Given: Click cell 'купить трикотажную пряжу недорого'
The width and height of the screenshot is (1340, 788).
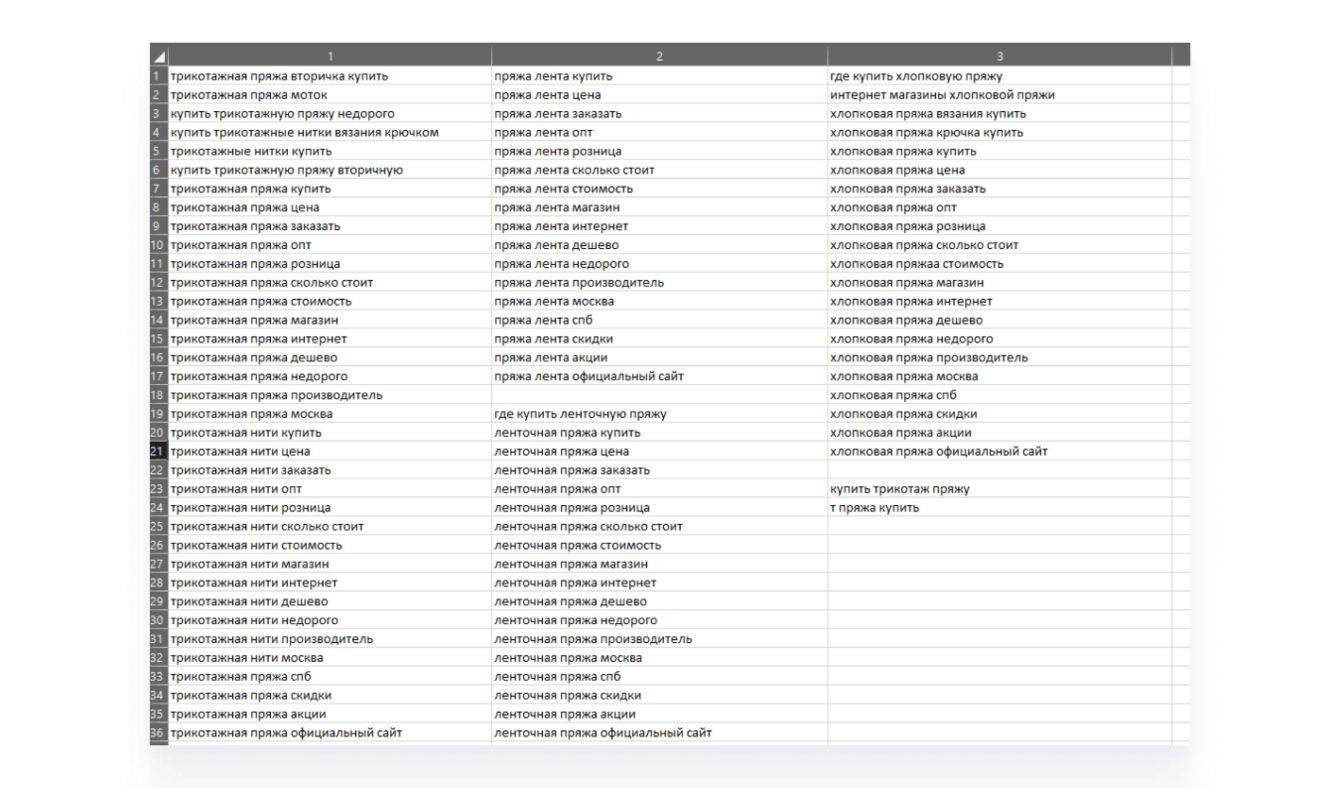Looking at the screenshot, I should 329,113.
